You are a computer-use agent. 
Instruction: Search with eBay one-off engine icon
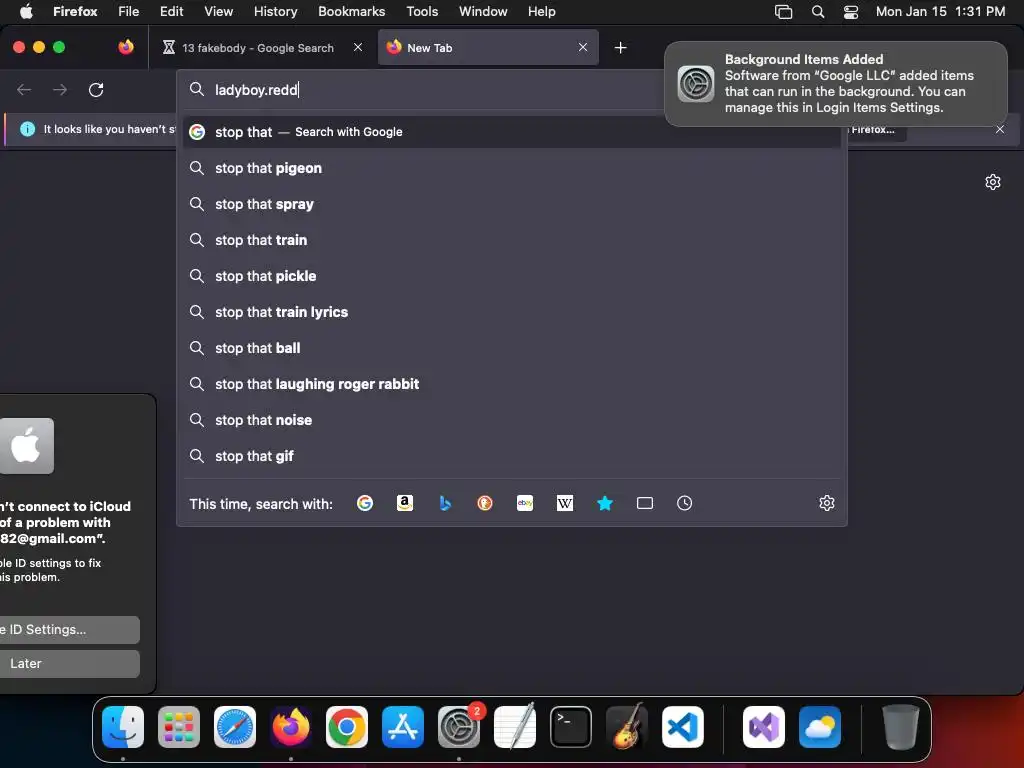[525, 503]
